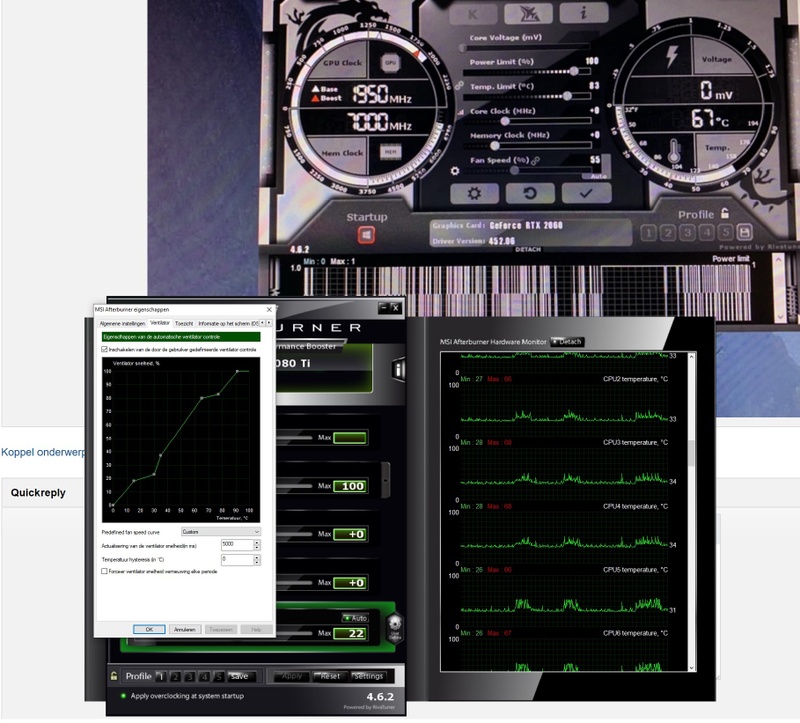This screenshot has height=723, width=800.
Task: Click the Detach button on Hardware Monitor
Action: [x=567, y=342]
